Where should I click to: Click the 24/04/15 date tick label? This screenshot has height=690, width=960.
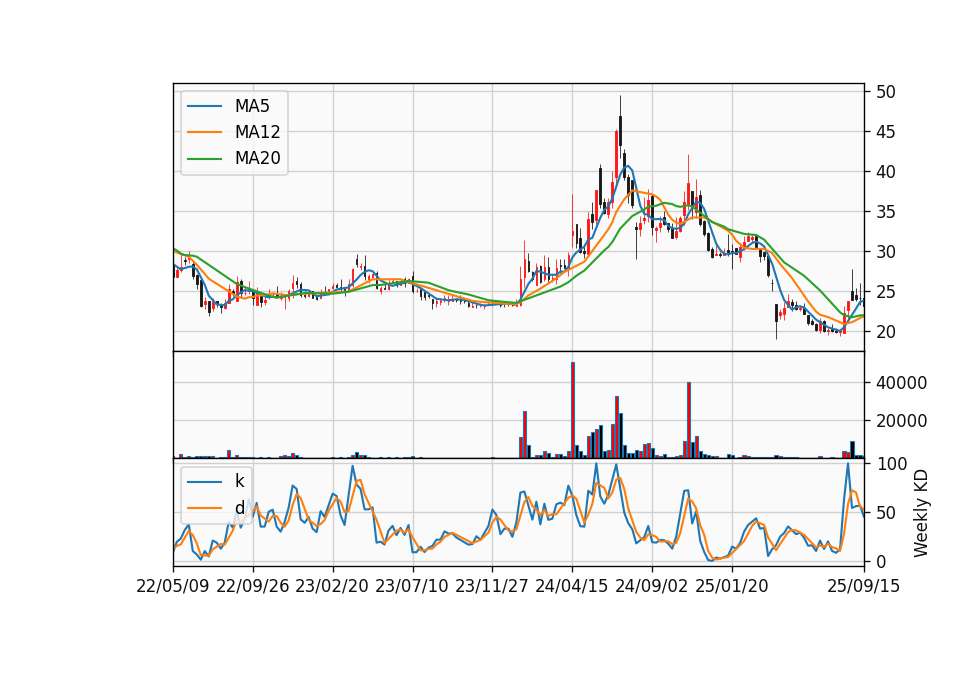point(572,586)
